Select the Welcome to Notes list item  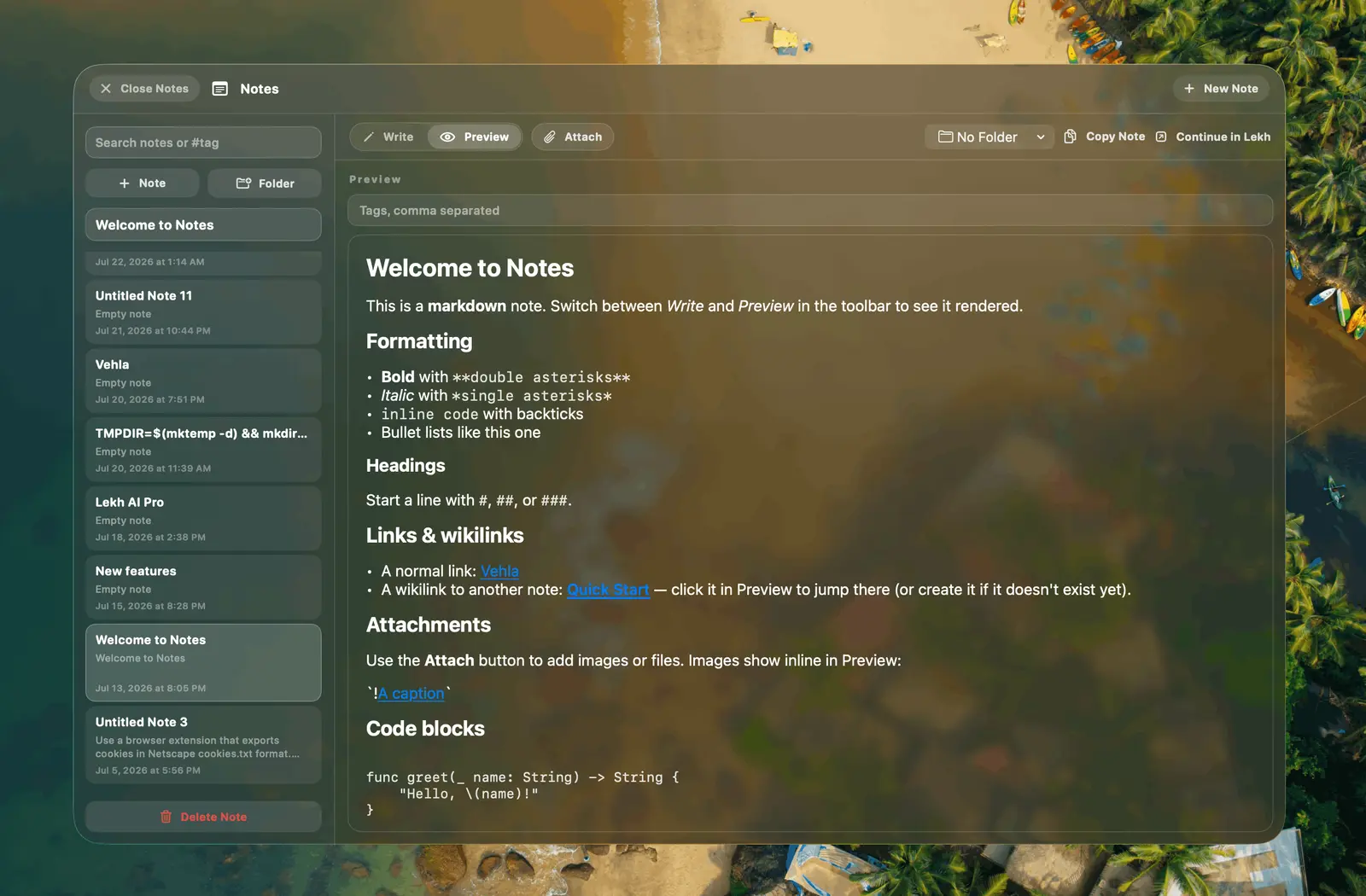(x=203, y=663)
